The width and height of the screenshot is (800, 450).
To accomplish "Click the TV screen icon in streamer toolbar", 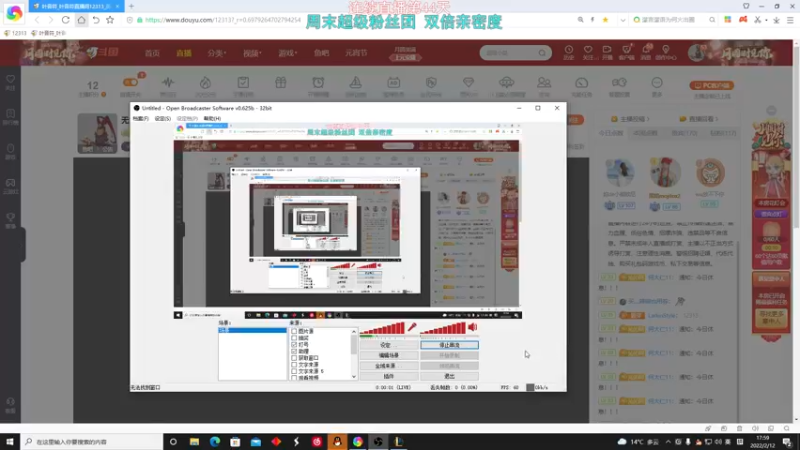I will pos(393,82).
